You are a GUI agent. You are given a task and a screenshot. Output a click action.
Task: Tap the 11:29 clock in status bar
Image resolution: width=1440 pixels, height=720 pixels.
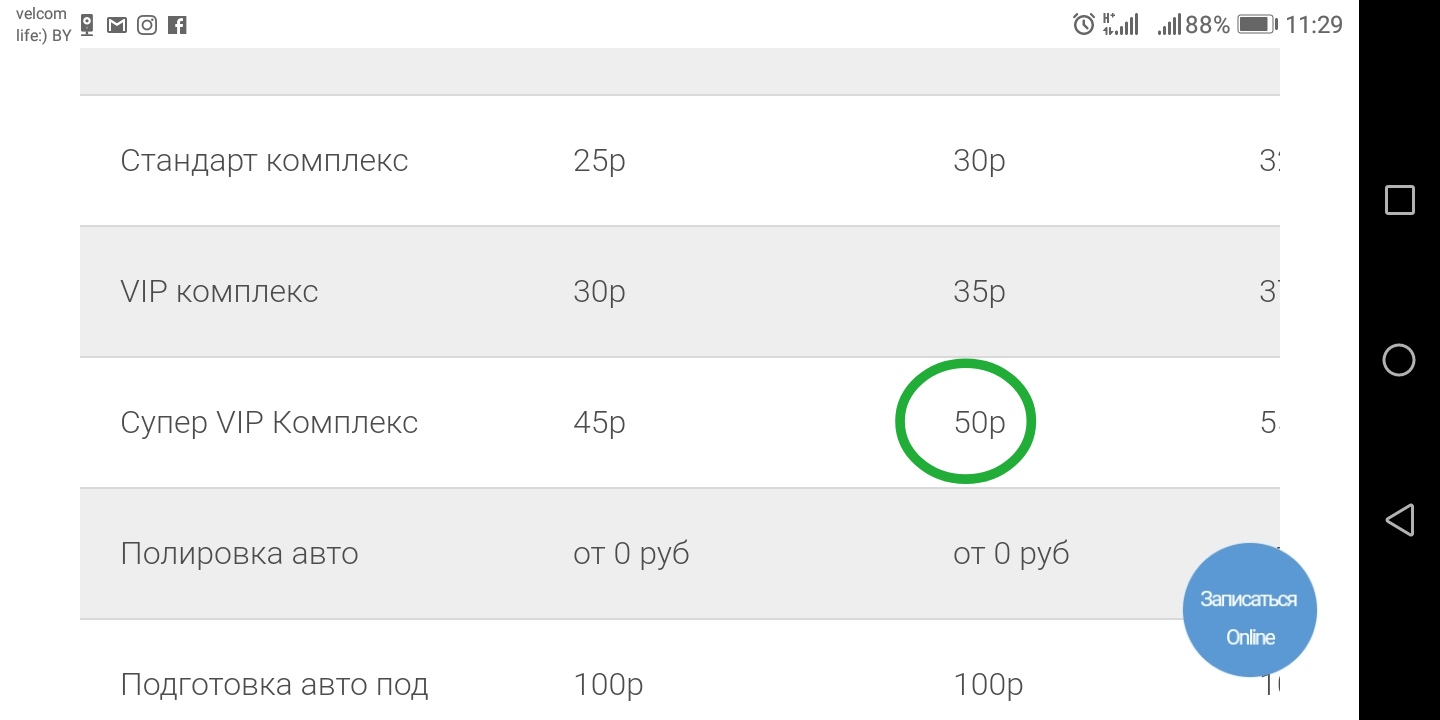(x=1313, y=25)
